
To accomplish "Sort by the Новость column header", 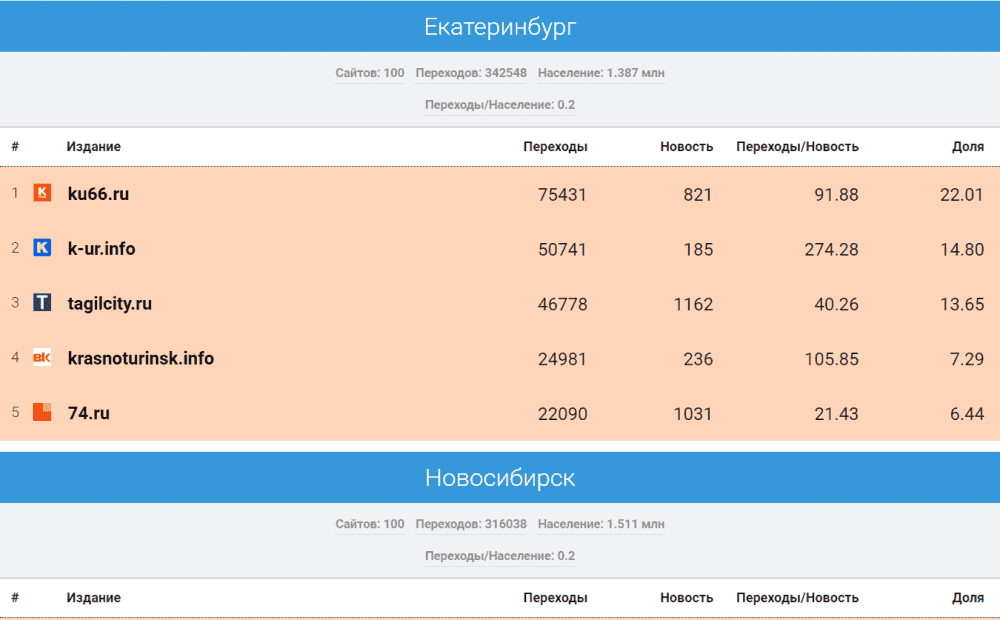I will (686, 146).
